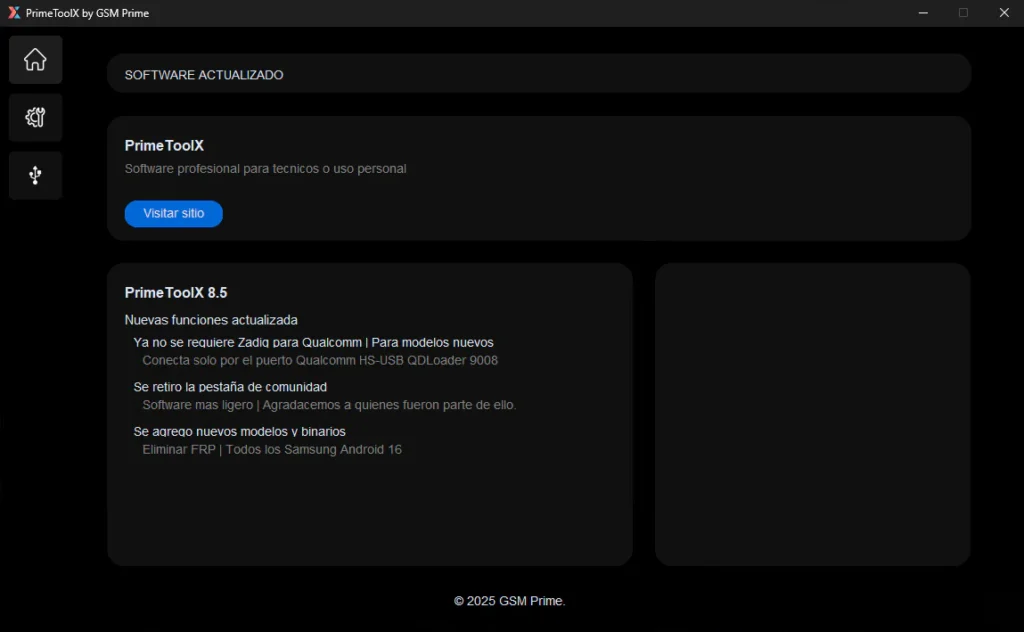Image resolution: width=1024 pixels, height=632 pixels.
Task: Click the Nuevas funciones actualizada subtitle
Action: 211,320
